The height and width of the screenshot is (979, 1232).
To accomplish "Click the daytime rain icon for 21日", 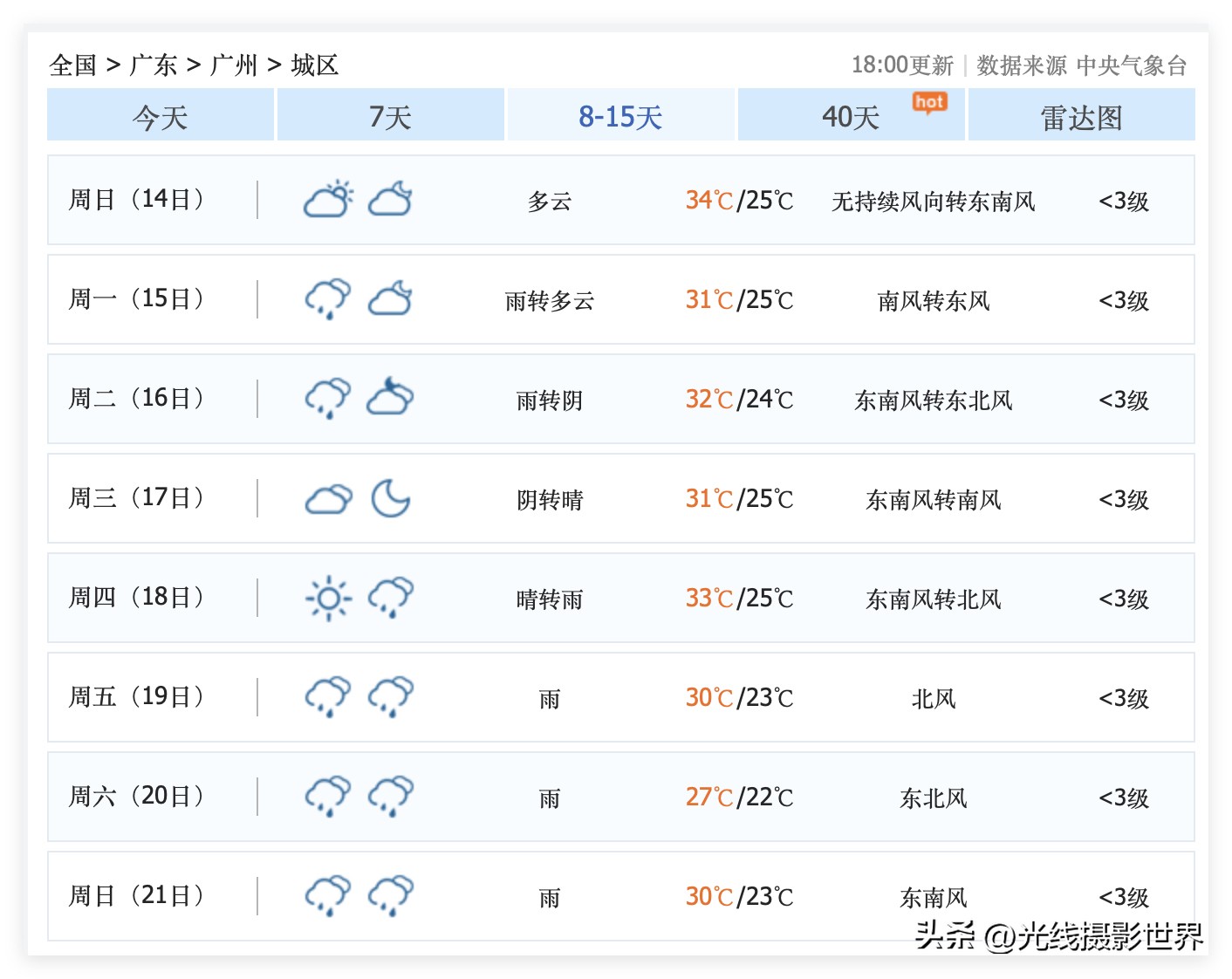I will coord(328,895).
